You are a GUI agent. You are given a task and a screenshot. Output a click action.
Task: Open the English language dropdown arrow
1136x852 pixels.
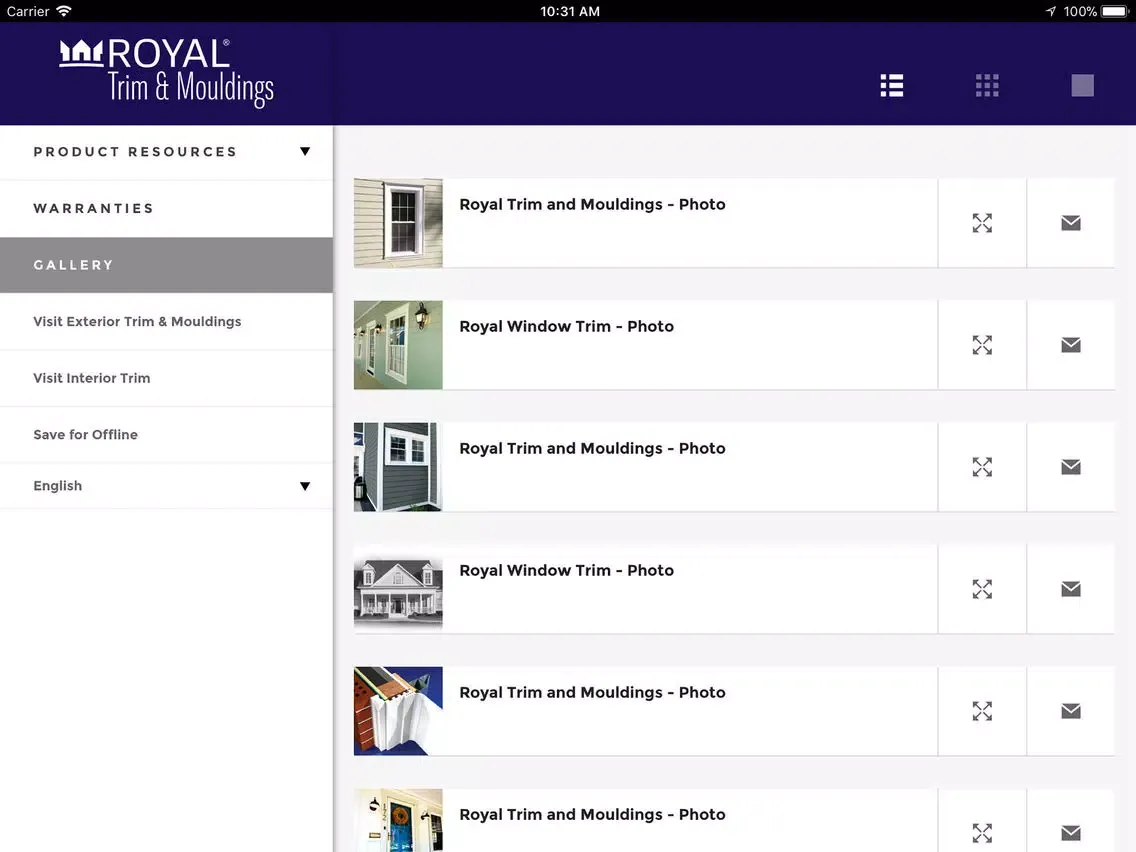click(305, 486)
